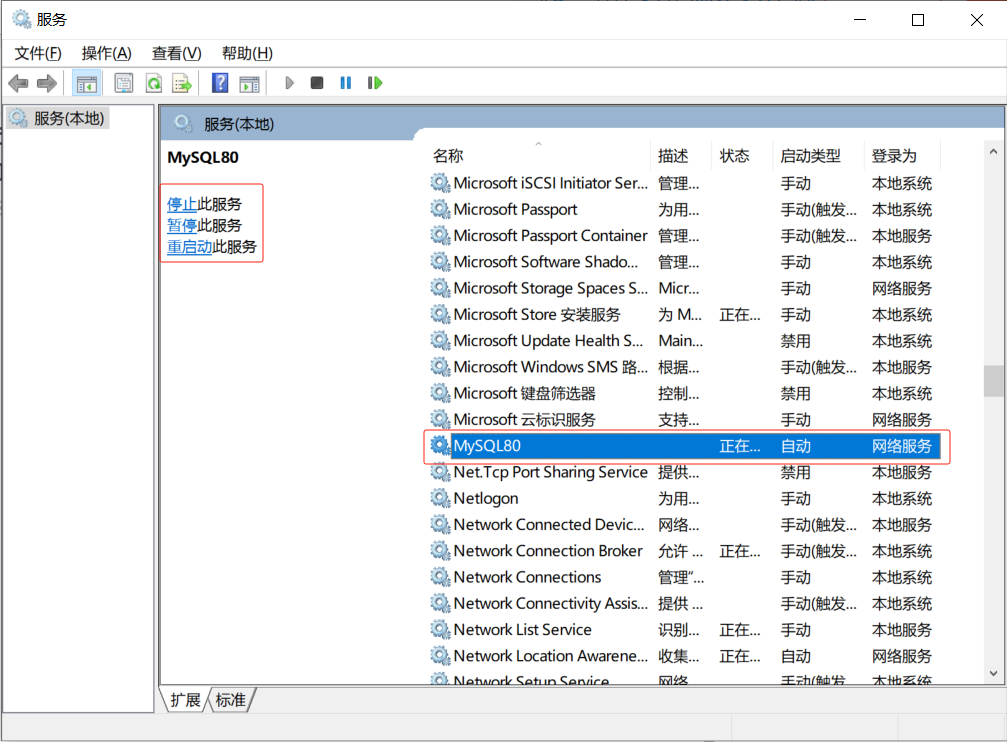Click 服务(本地) header in right pane
The height and width of the screenshot is (742, 1007).
[239, 124]
